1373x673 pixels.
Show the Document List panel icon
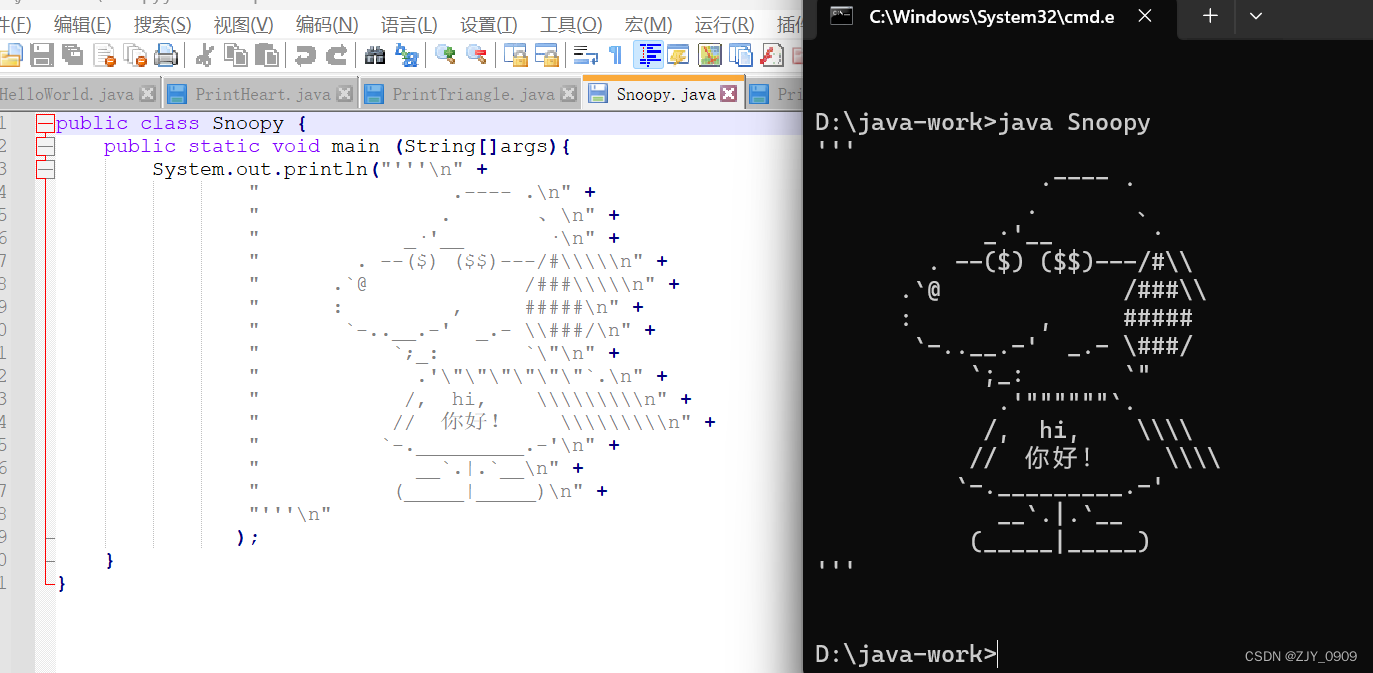741,55
